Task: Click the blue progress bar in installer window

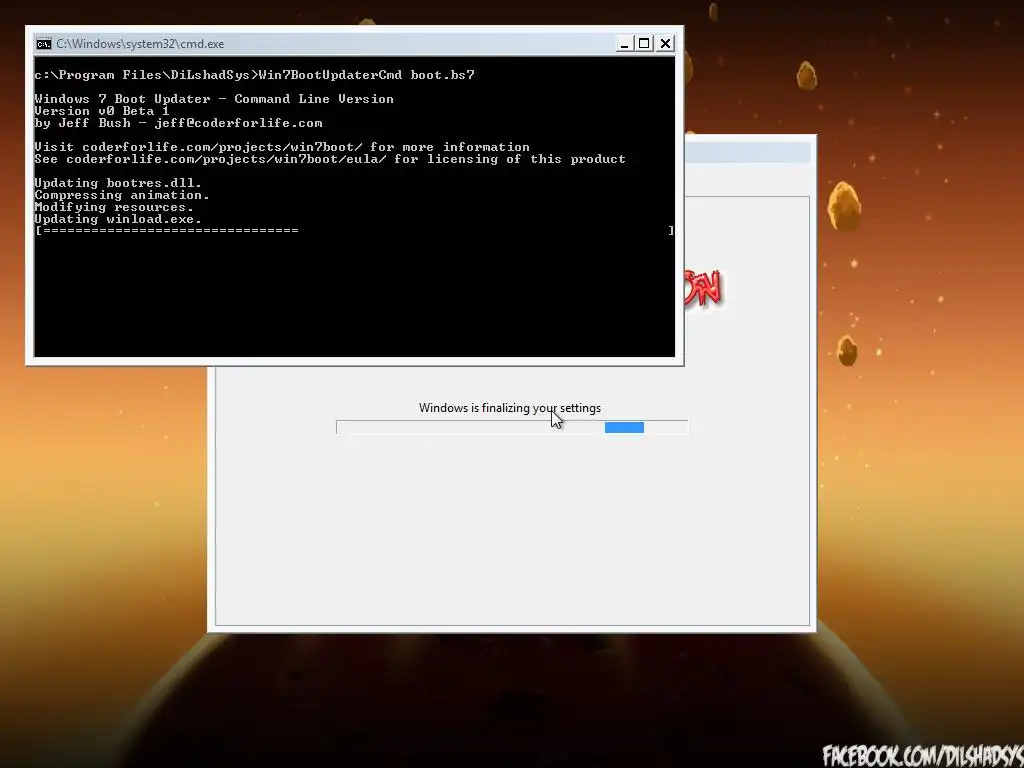Action: (512, 427)
